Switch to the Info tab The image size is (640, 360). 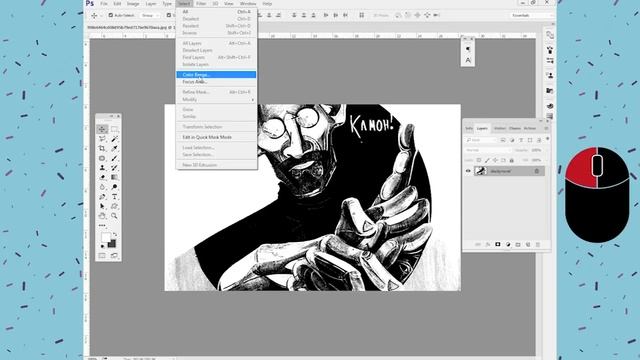pos(469,128)
